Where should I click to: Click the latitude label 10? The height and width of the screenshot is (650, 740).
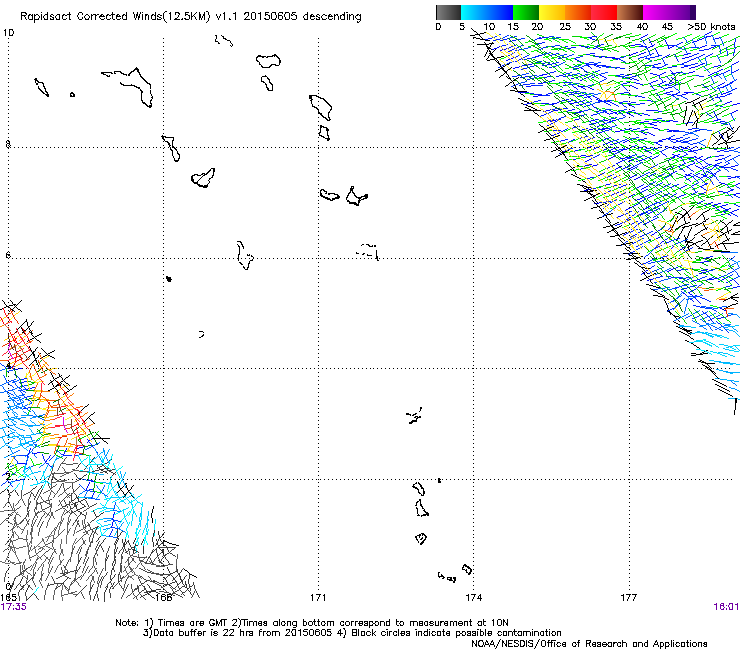8,33
